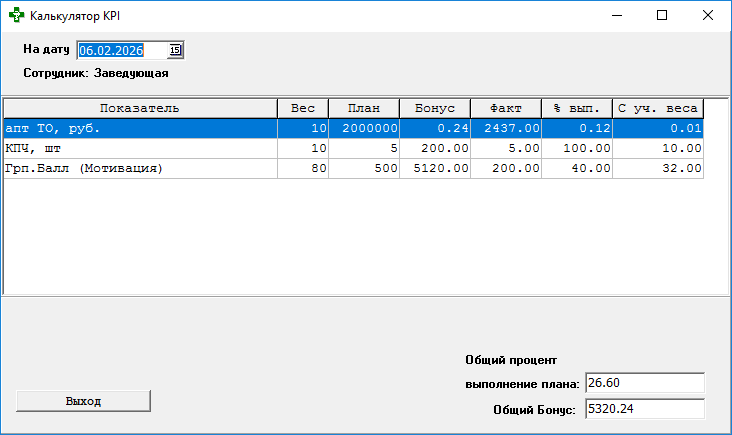Click the overall plan percent field 26.60
The width and height of the screenshot is (732, 435).
tap(645, 383)
